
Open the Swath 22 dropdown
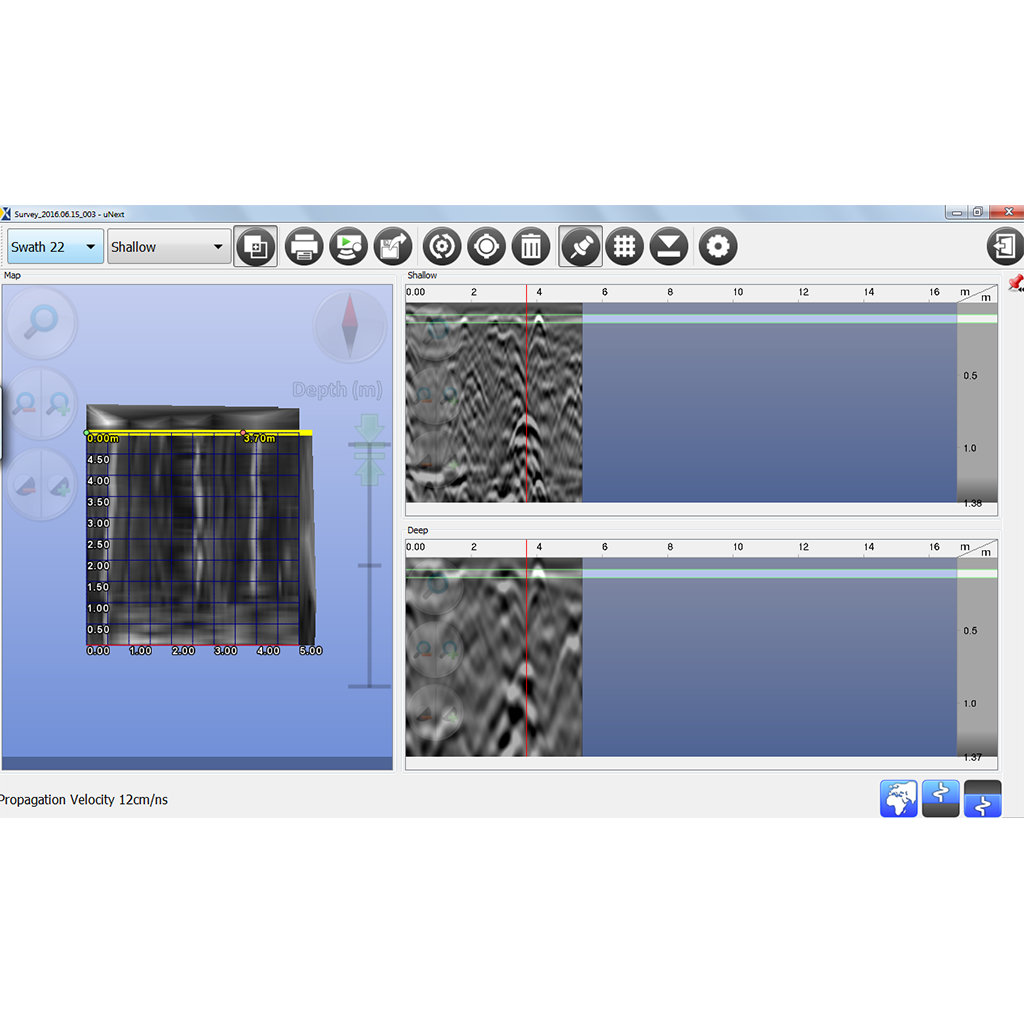[x=55, y=247]
